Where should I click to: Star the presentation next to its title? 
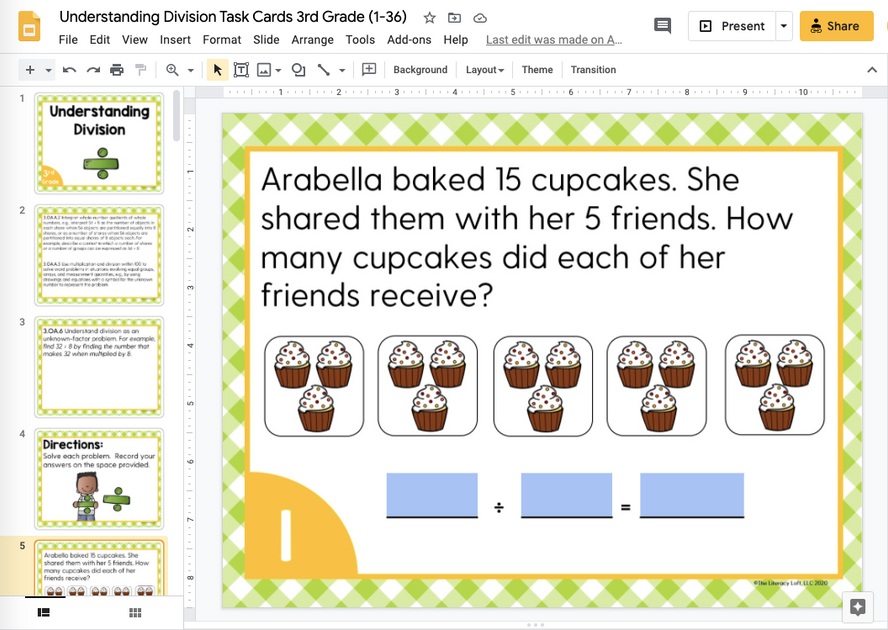(x=427, y=17)
